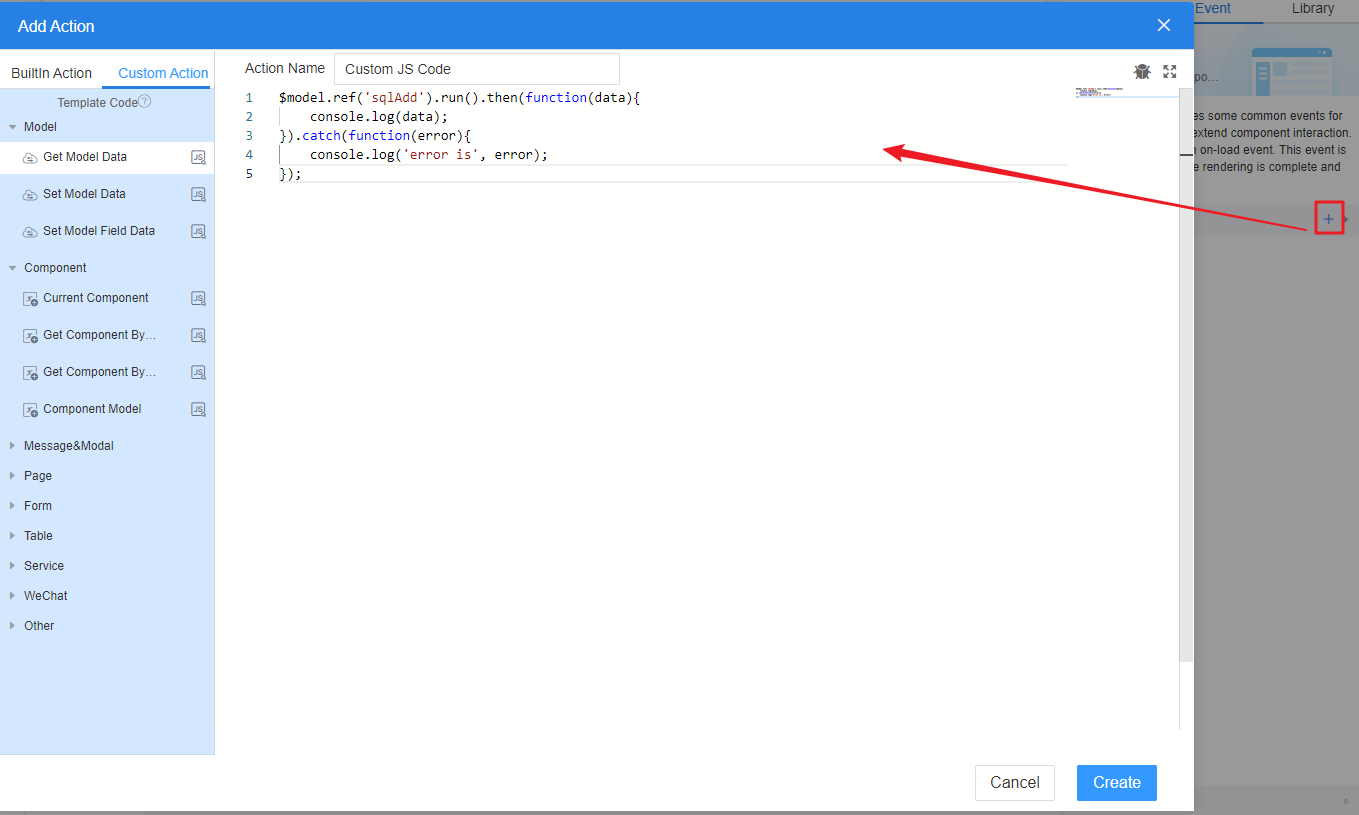Focus the Action Name input field

(x=477, y=69)
